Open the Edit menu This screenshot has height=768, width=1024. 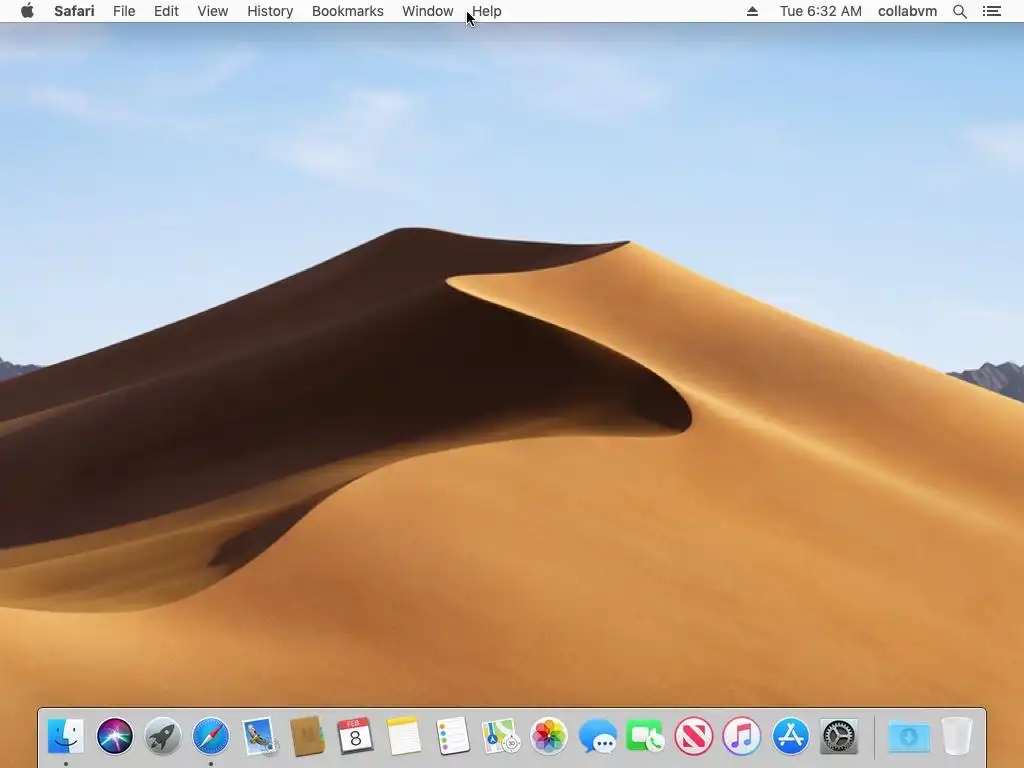click(167, 11)
